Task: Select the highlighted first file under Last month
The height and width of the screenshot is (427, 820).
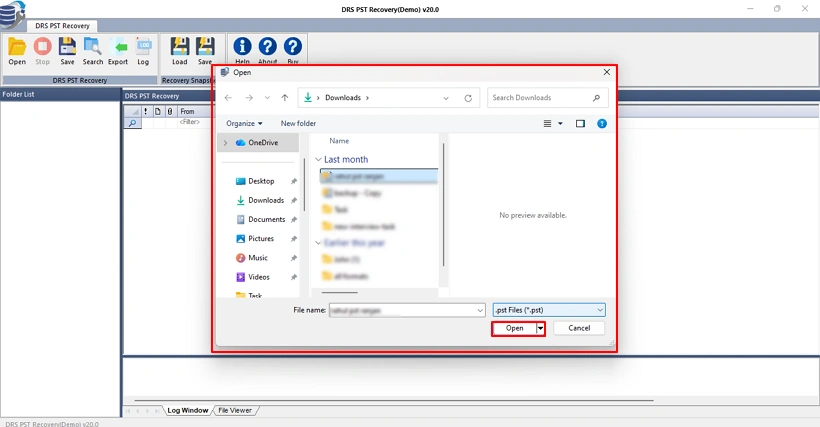Action: point(379,176)
